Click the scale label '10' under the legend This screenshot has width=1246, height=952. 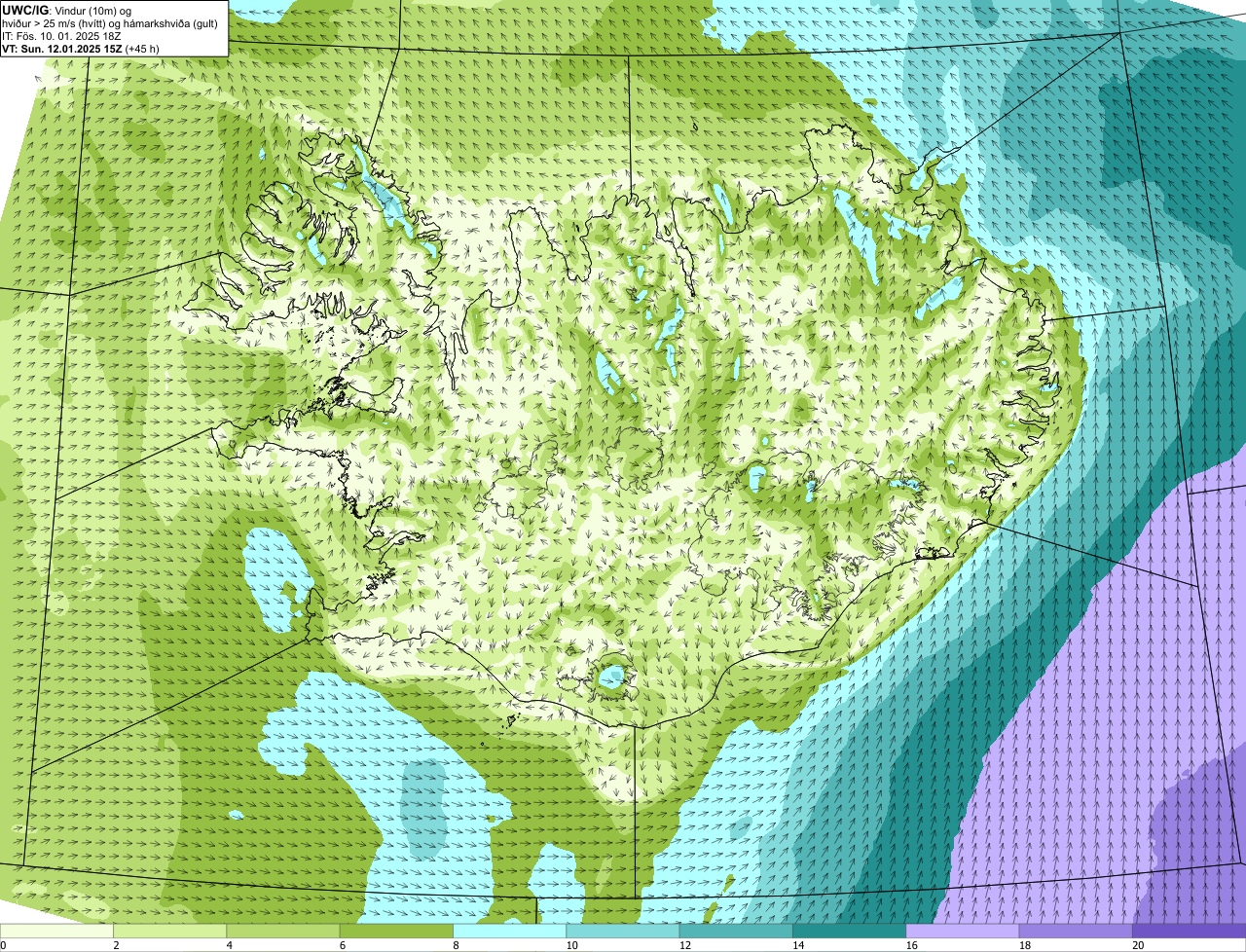click(x=571, y=945)
